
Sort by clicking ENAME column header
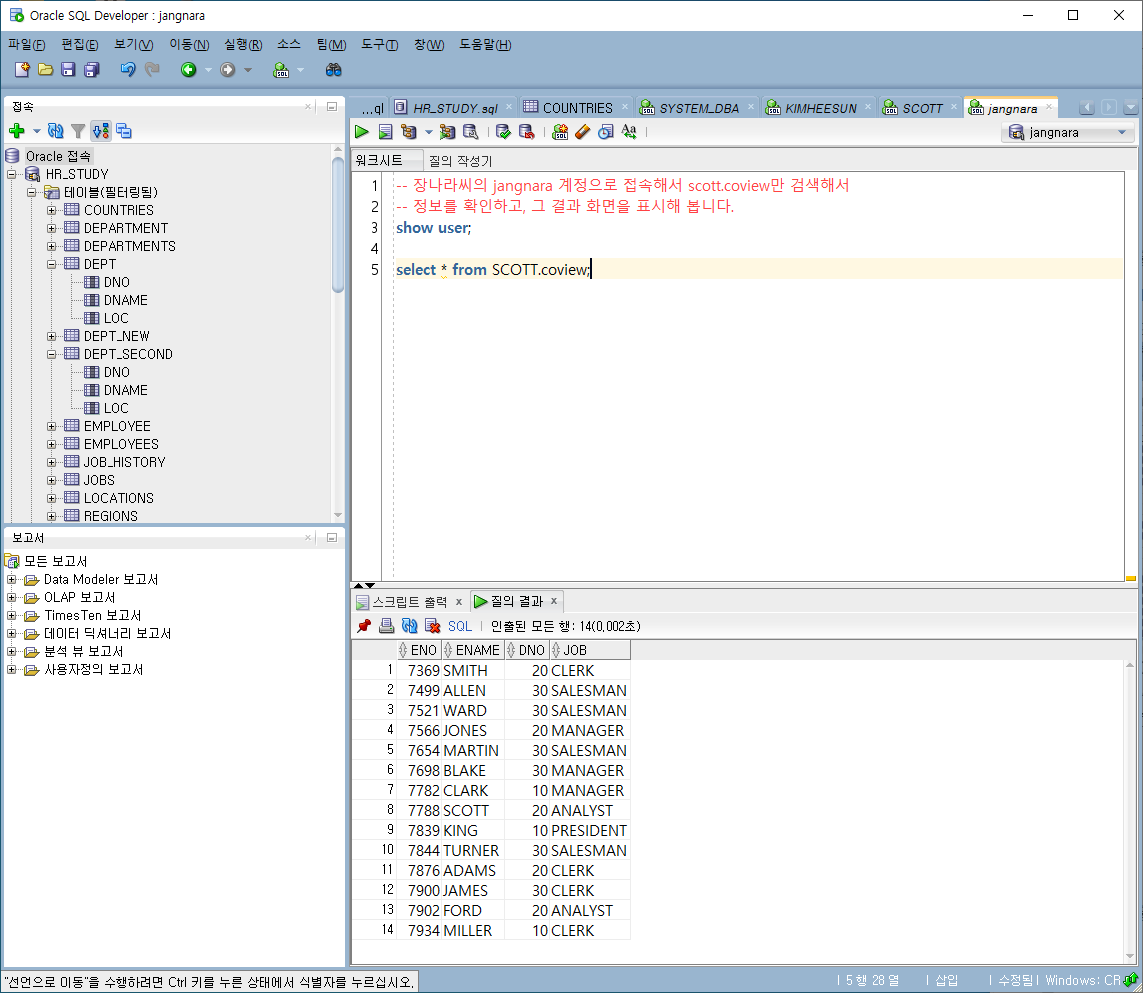pos(472,650)
